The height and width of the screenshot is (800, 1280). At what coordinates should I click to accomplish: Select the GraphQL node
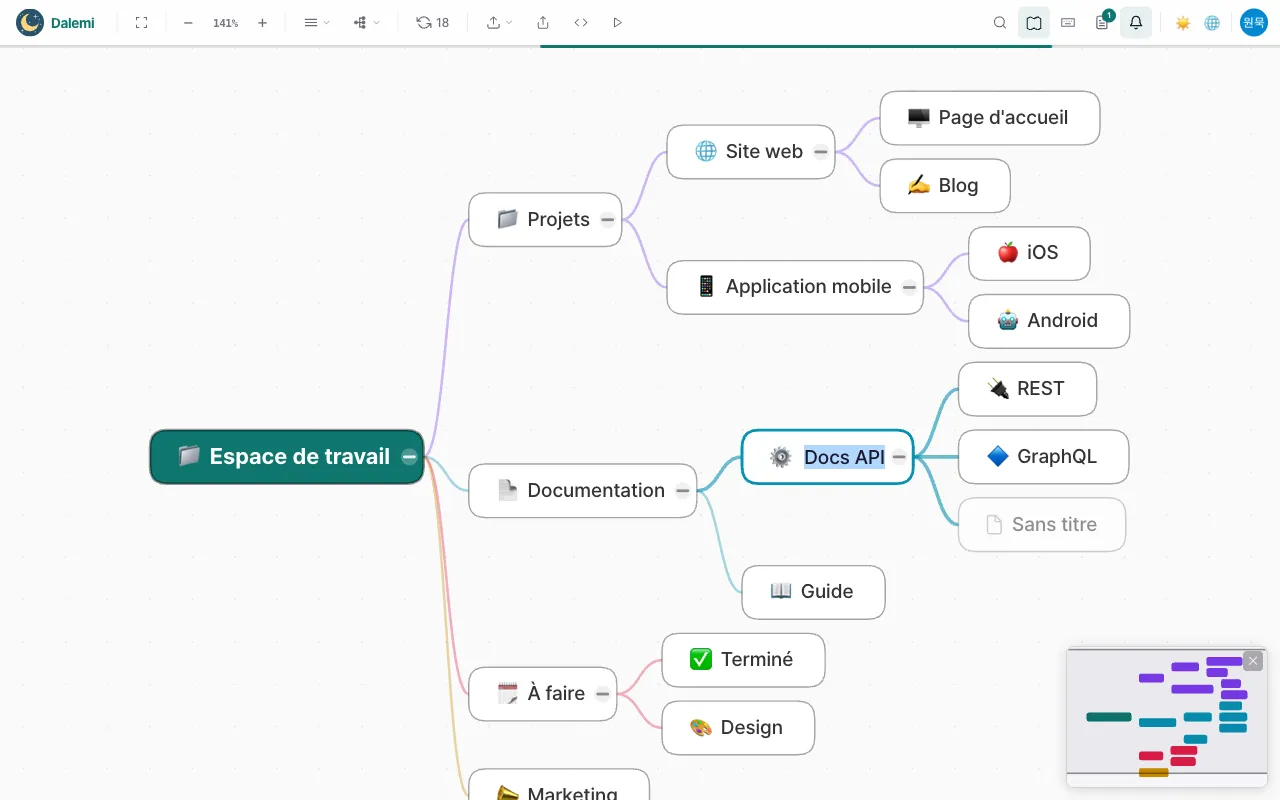tap(1043, 457)
